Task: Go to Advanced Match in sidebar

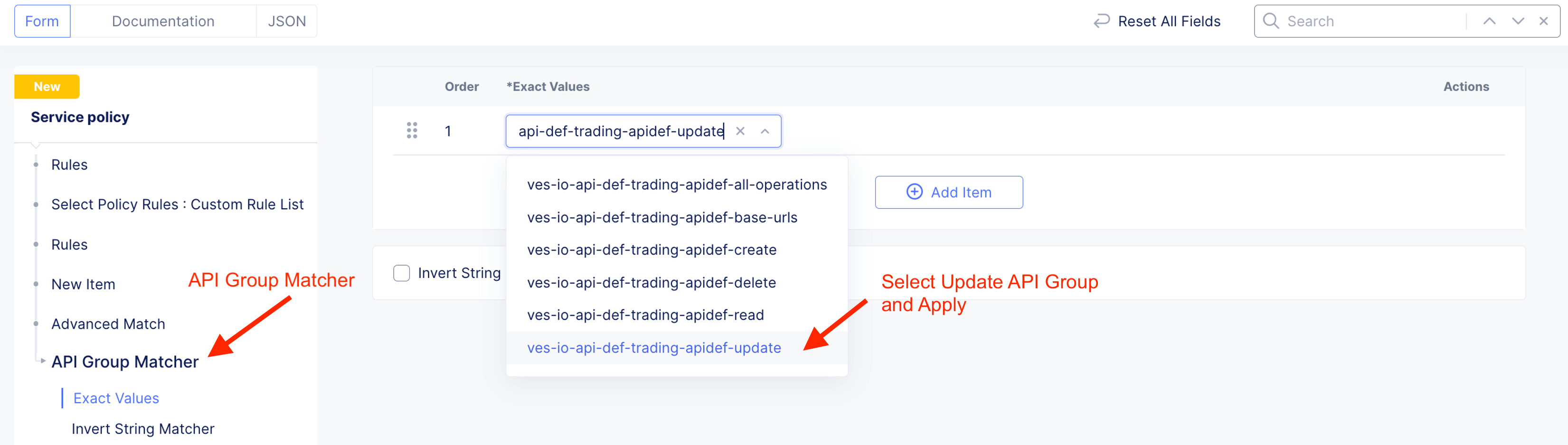Action: click(x=108, y=324)
